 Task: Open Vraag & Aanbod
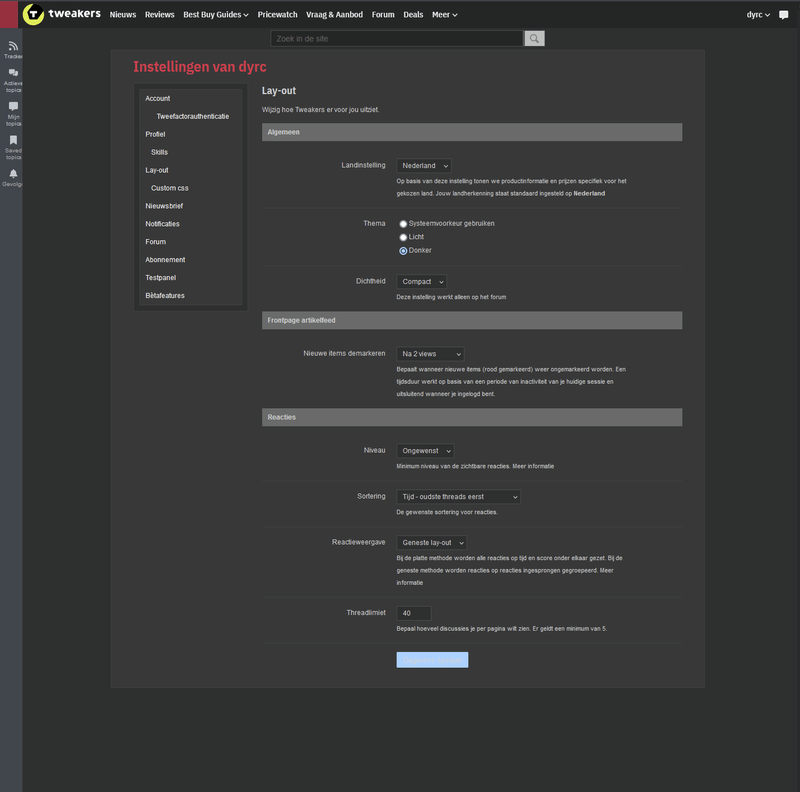point(335,15)
